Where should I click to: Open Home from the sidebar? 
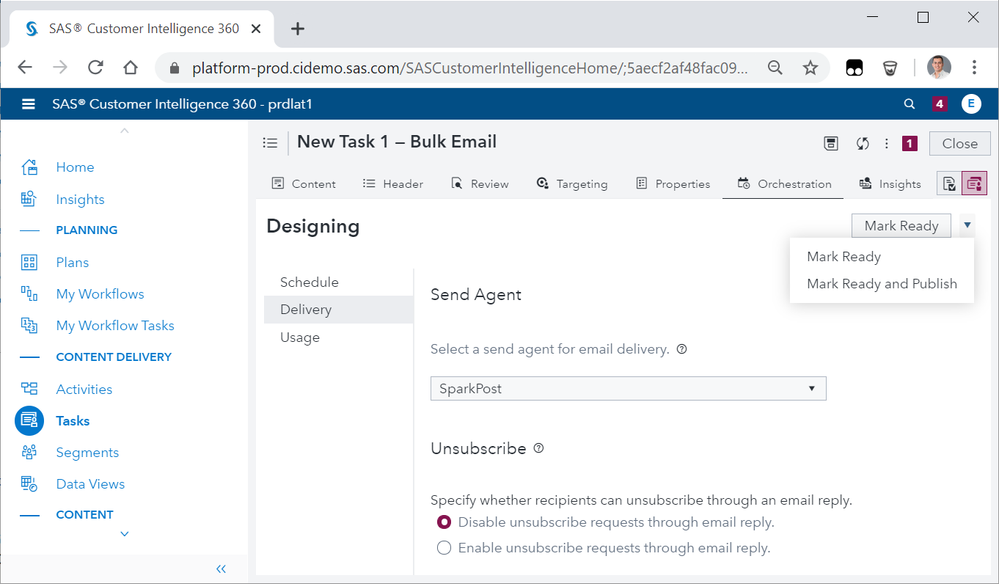click(x=75, y=167)
